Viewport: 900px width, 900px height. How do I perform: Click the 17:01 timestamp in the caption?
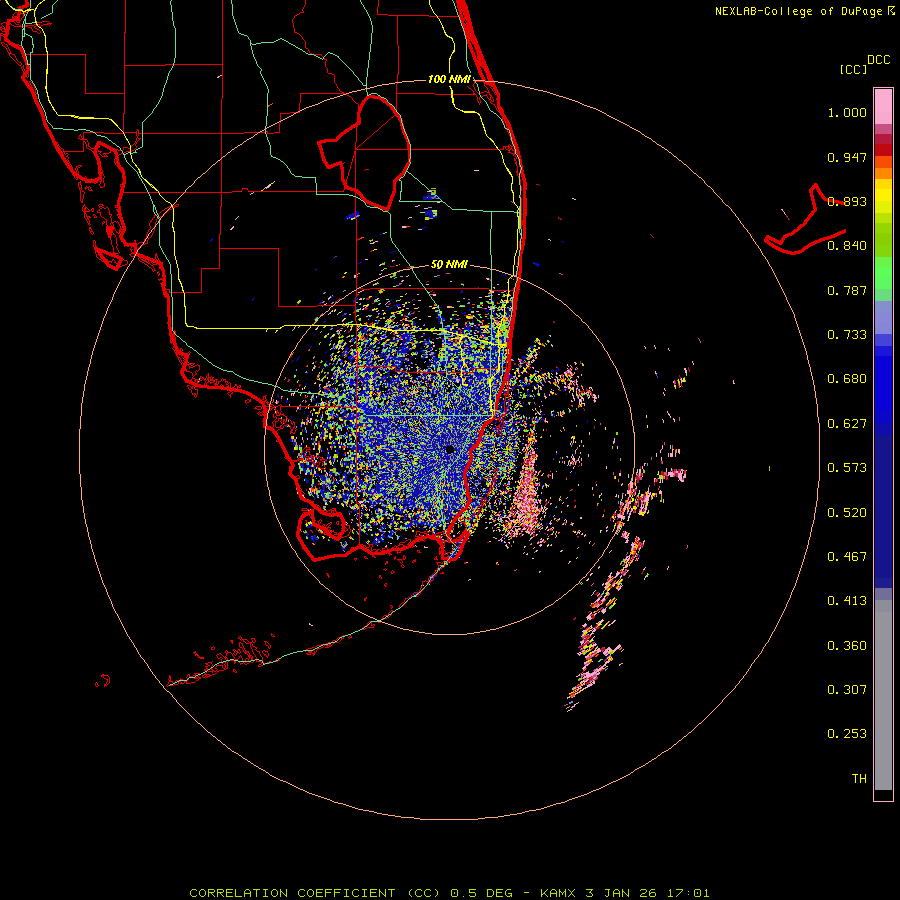point(688,893)
